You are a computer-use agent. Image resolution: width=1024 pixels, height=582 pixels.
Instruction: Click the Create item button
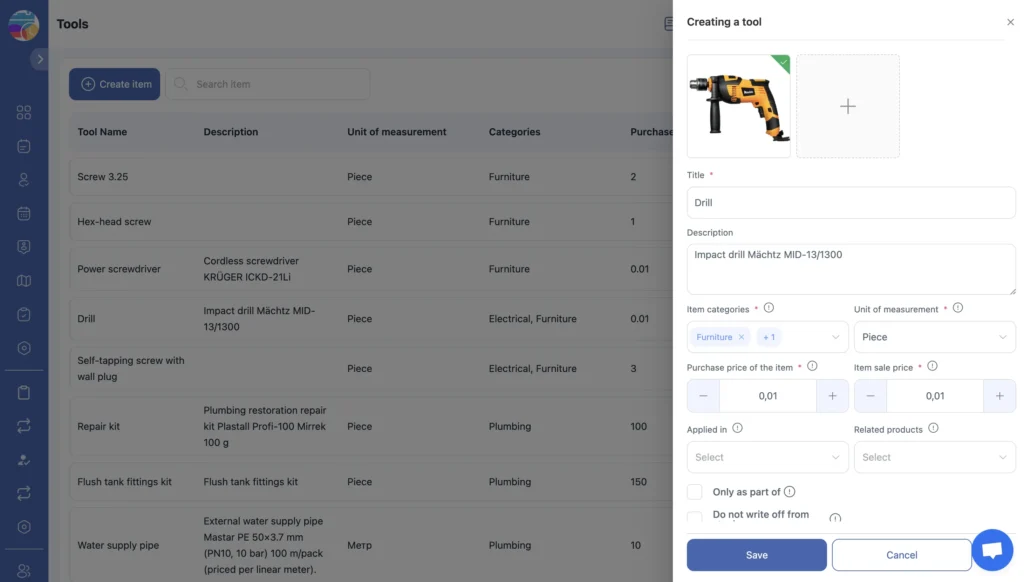pyautogui.click(x=114, y=84)
